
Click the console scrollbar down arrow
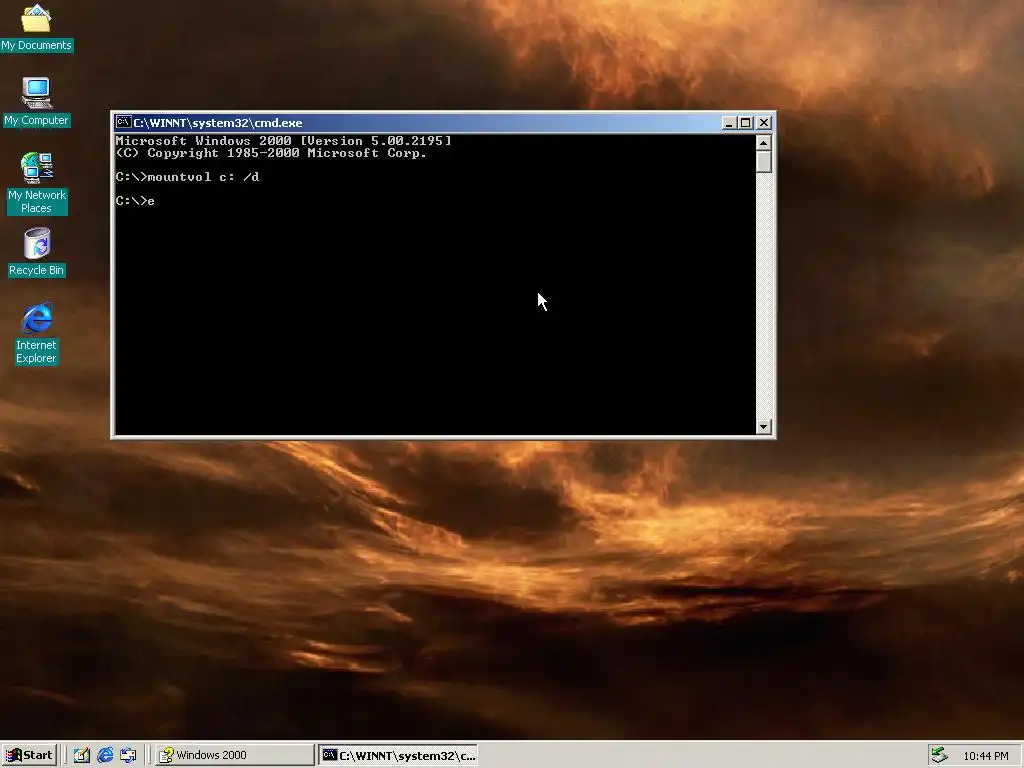[763, 426]
